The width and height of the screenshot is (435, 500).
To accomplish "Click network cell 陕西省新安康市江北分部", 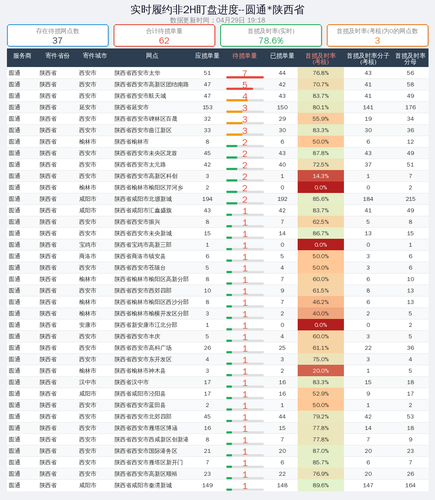I will click(146, 325).
